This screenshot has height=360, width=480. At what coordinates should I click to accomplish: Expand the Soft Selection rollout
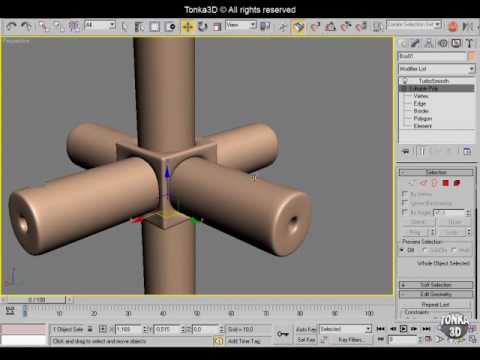pyautogui.click(x=436, y=285)
